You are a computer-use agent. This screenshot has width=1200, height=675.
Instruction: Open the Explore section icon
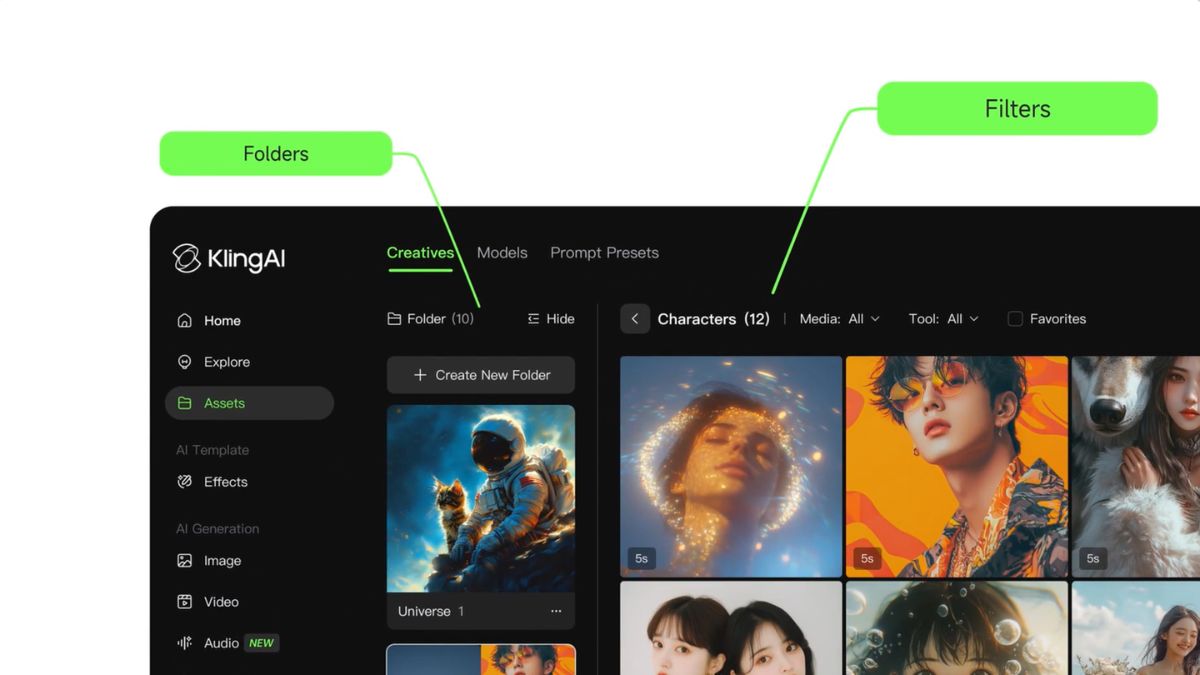(184, 362)
